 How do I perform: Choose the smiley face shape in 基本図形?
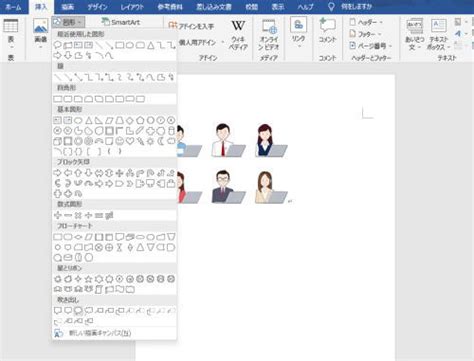coord(119,141)
